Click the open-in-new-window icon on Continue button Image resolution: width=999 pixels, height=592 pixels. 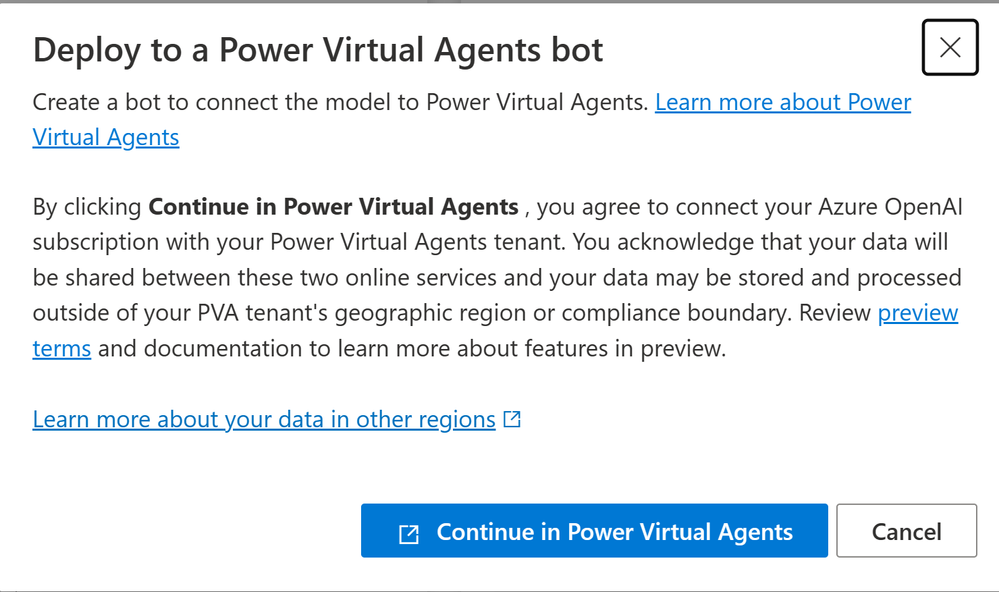(408, 533)
